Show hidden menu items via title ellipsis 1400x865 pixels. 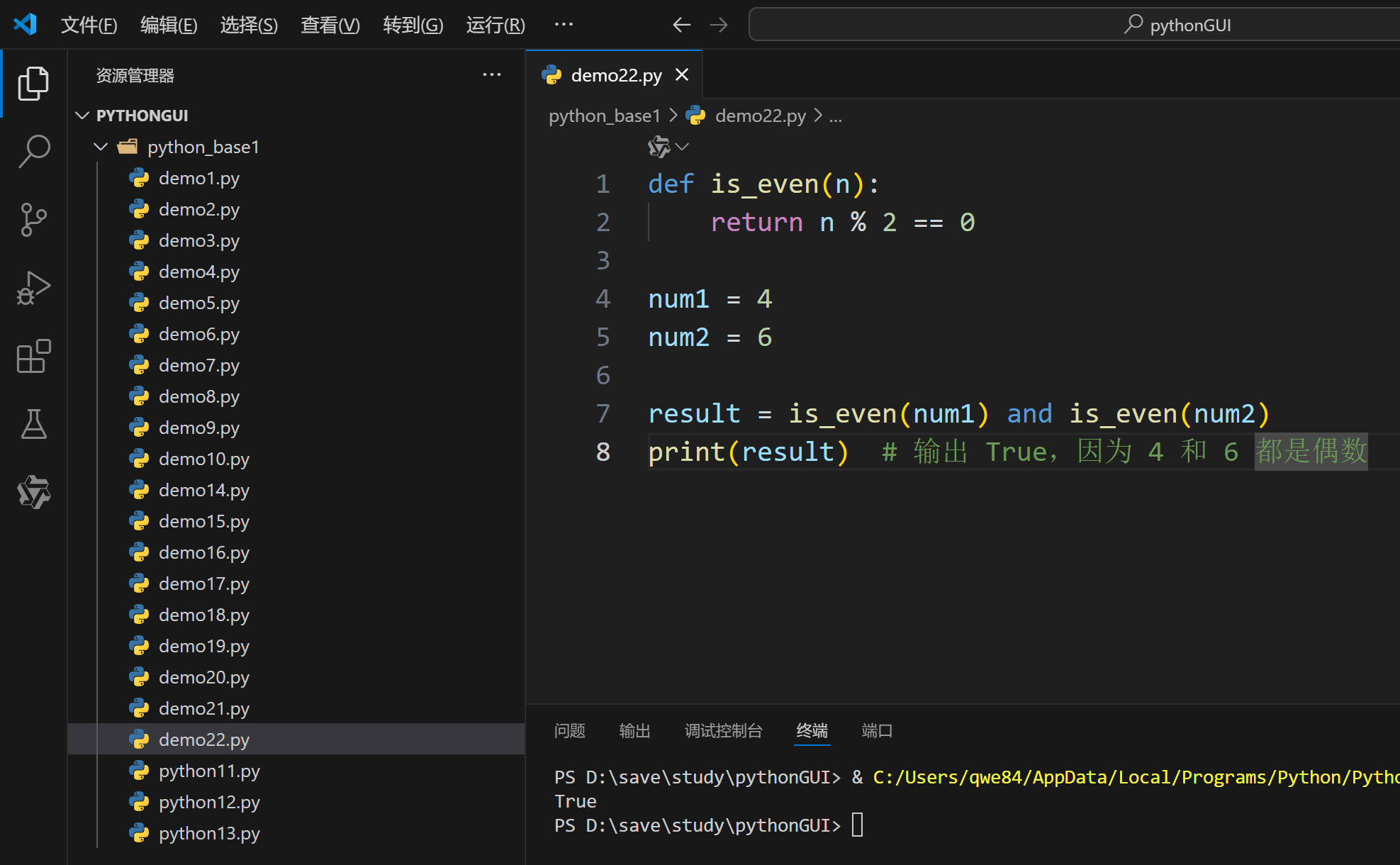coord(564,25)
